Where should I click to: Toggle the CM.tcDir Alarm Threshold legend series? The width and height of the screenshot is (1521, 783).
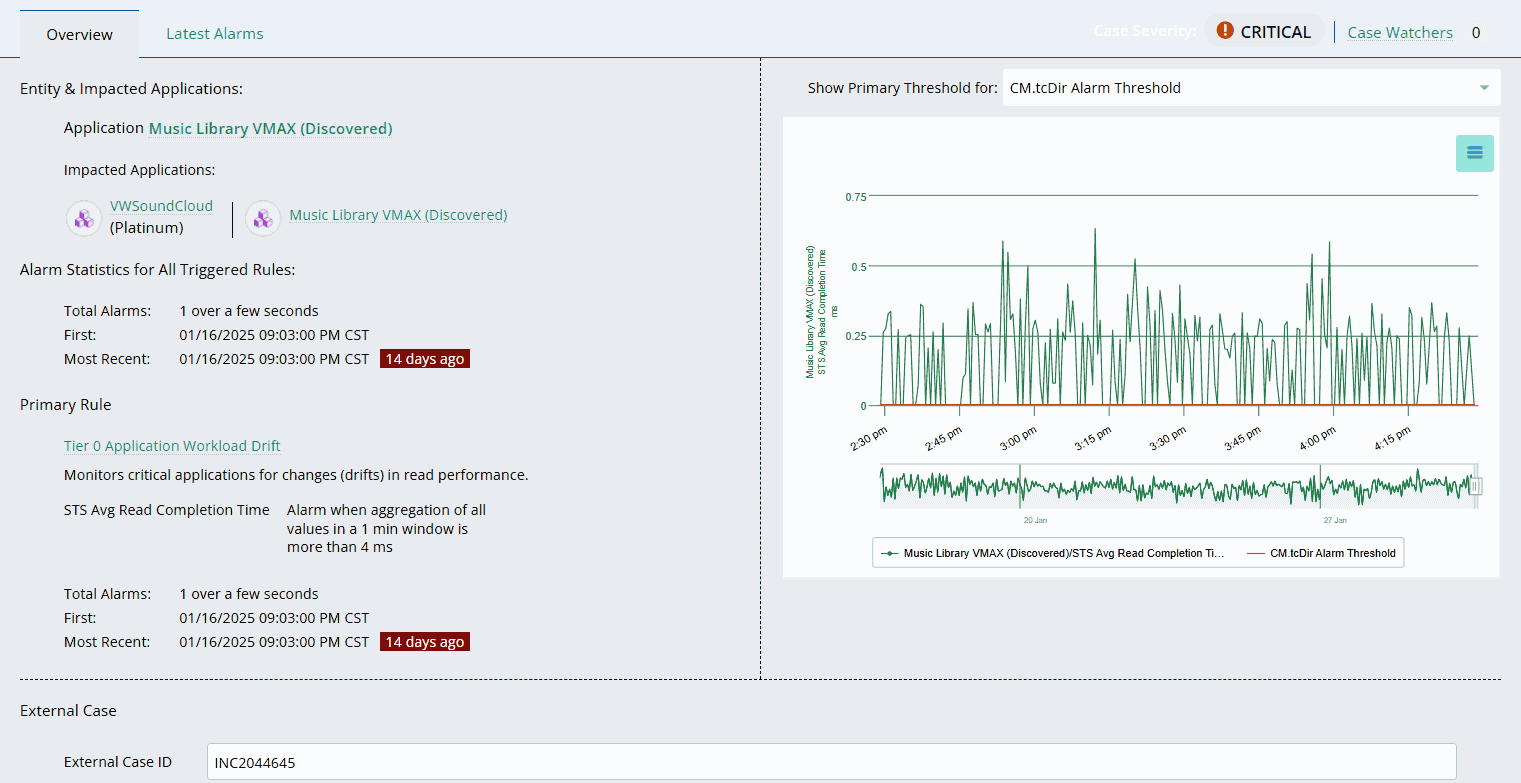pos(1320,553)
